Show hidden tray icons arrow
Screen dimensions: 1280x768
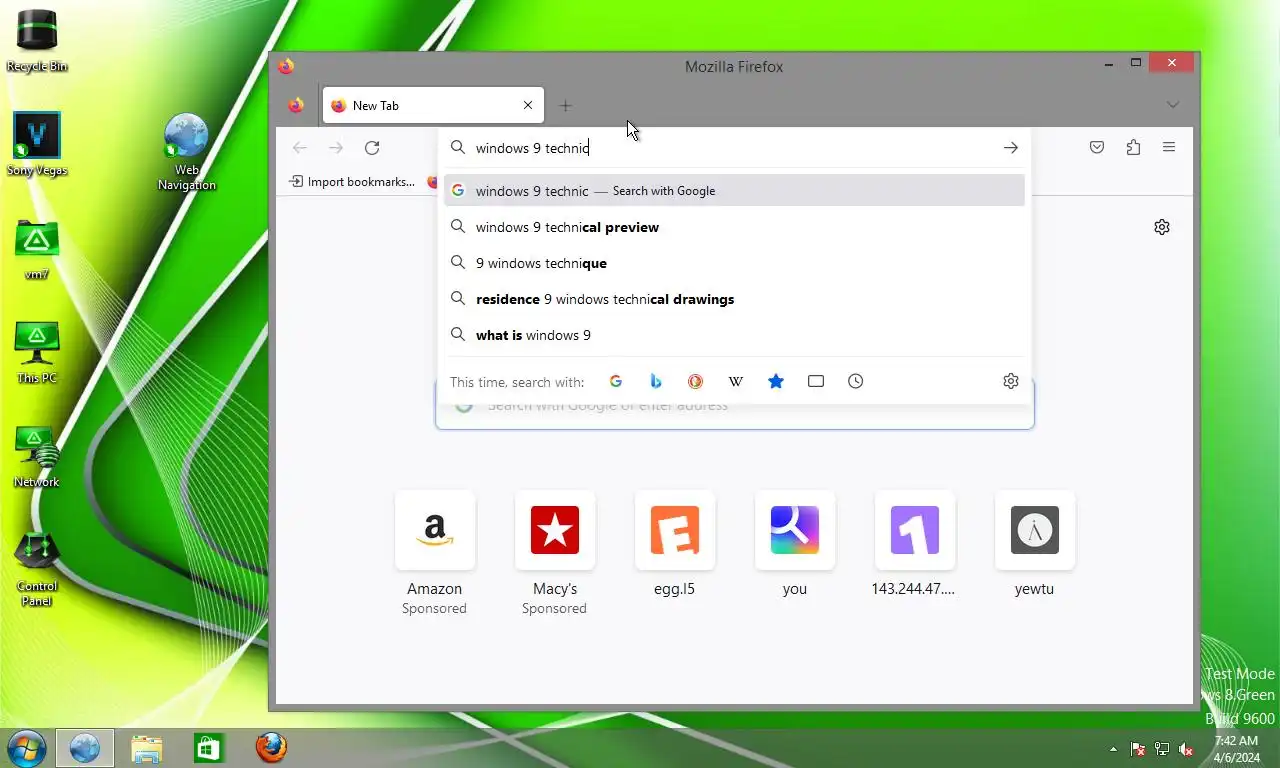pos(1113,749)
